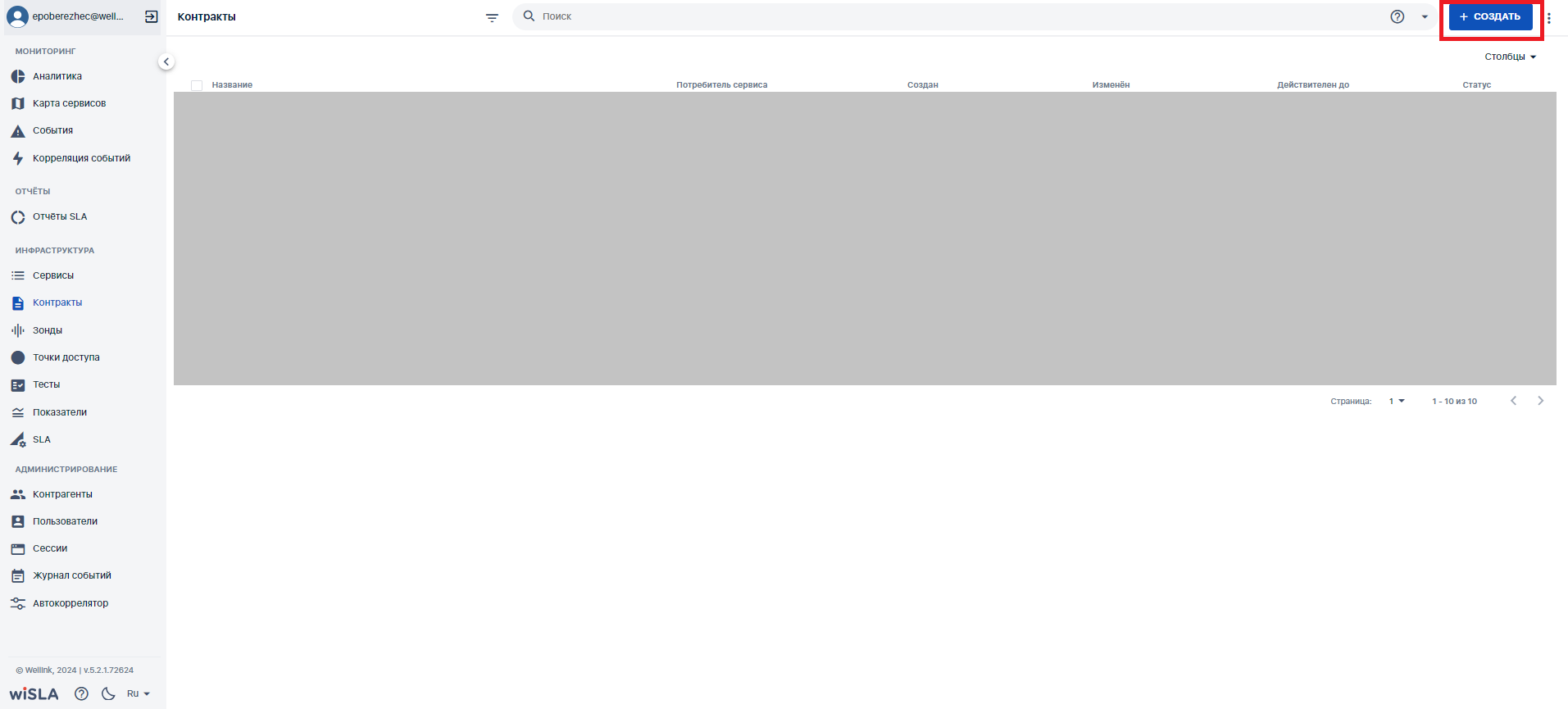
Task: Toggle dark mode with the moon icon
Action: point(108,693)
